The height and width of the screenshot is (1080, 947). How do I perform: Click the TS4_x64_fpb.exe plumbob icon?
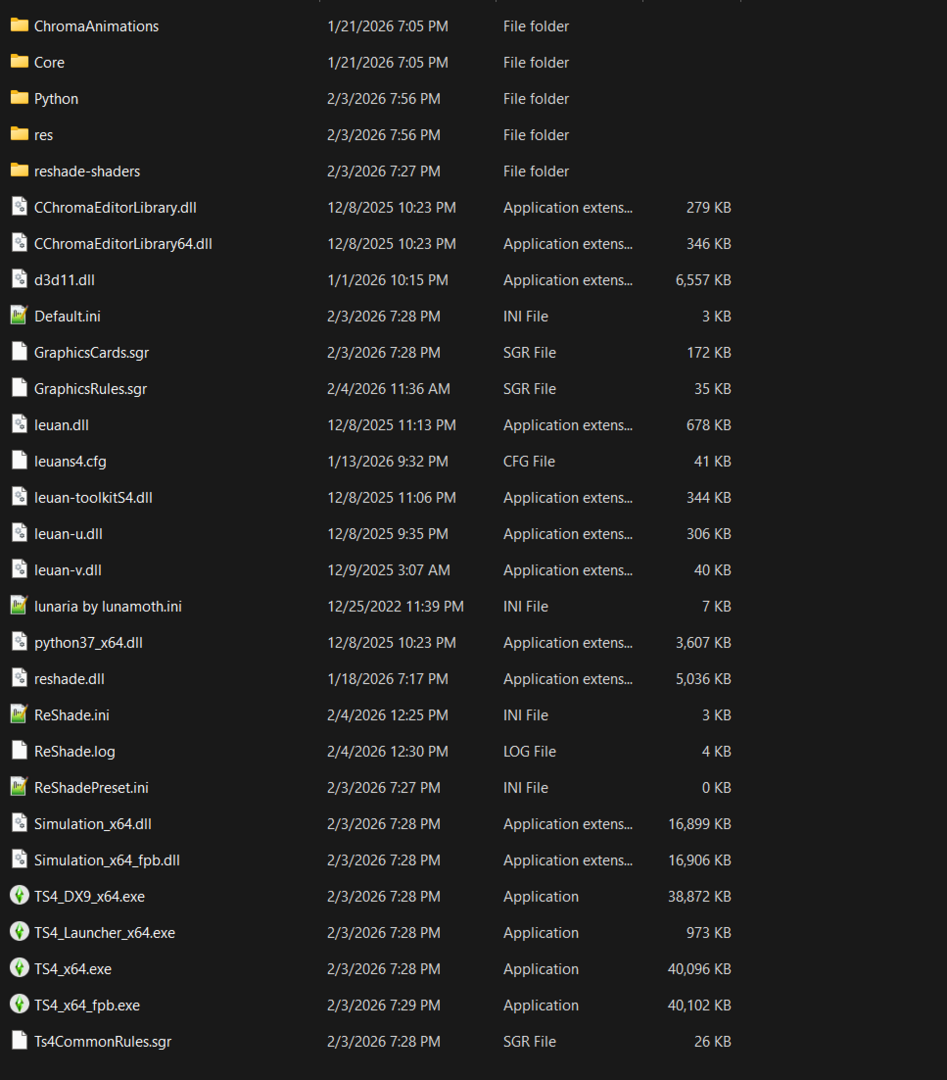click(x=19, y=1004)
